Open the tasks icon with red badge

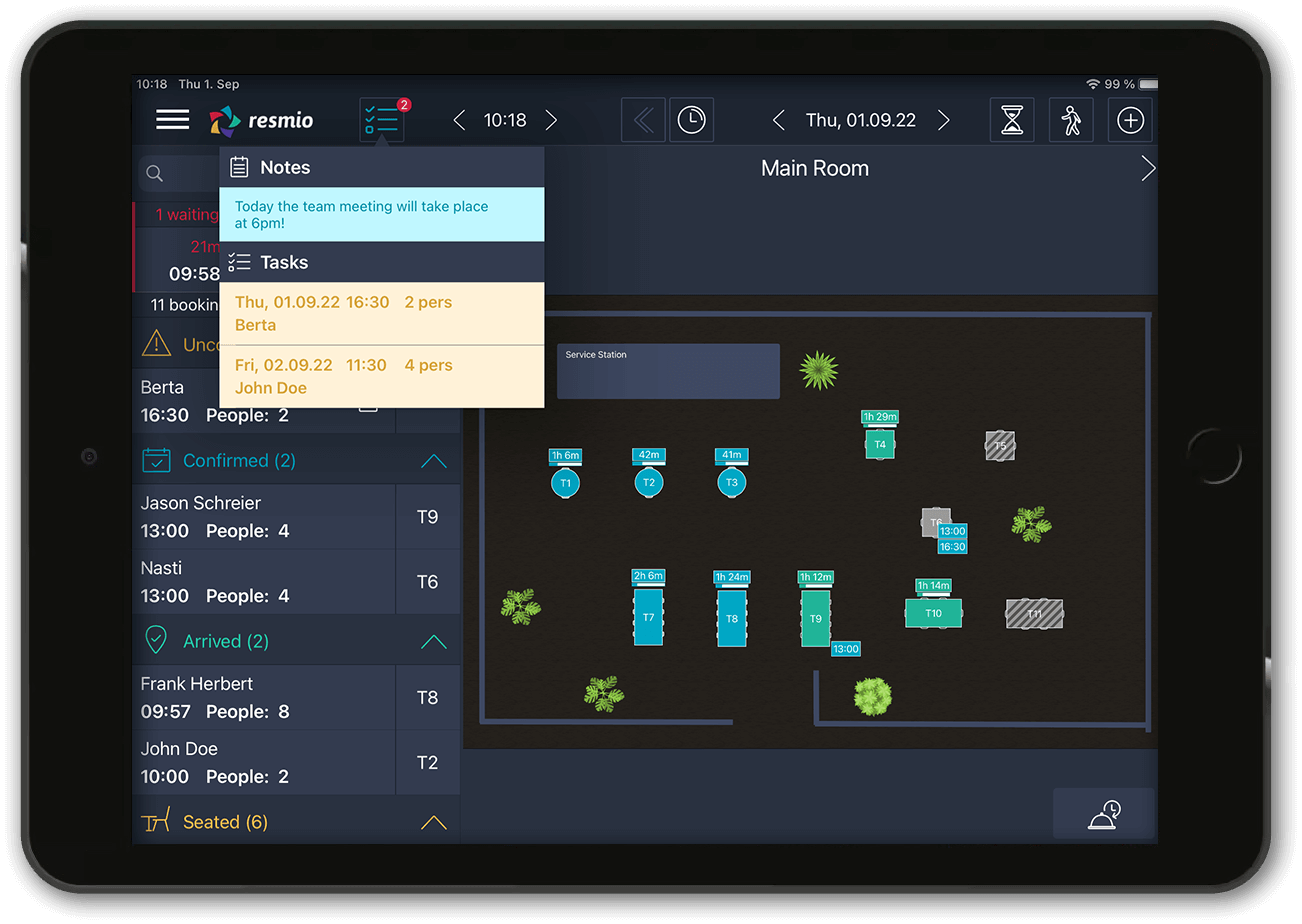tap(383, 119)
